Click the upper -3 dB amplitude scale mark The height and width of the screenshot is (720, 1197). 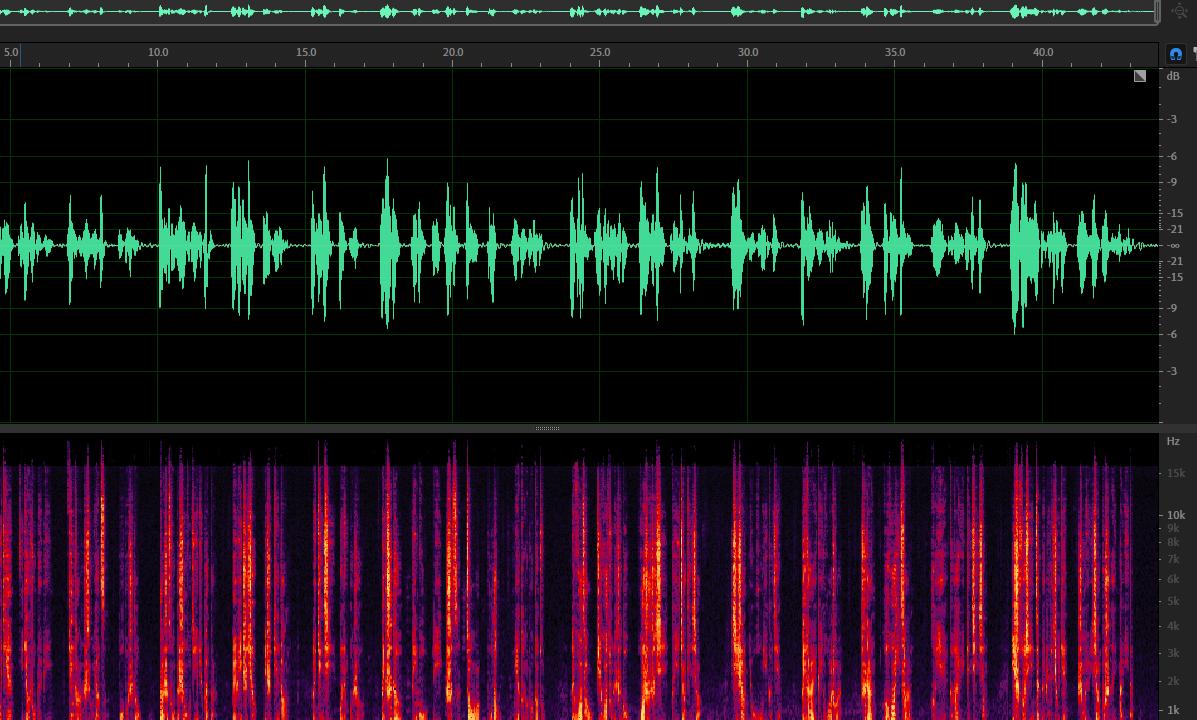[x=1173, y=119]
